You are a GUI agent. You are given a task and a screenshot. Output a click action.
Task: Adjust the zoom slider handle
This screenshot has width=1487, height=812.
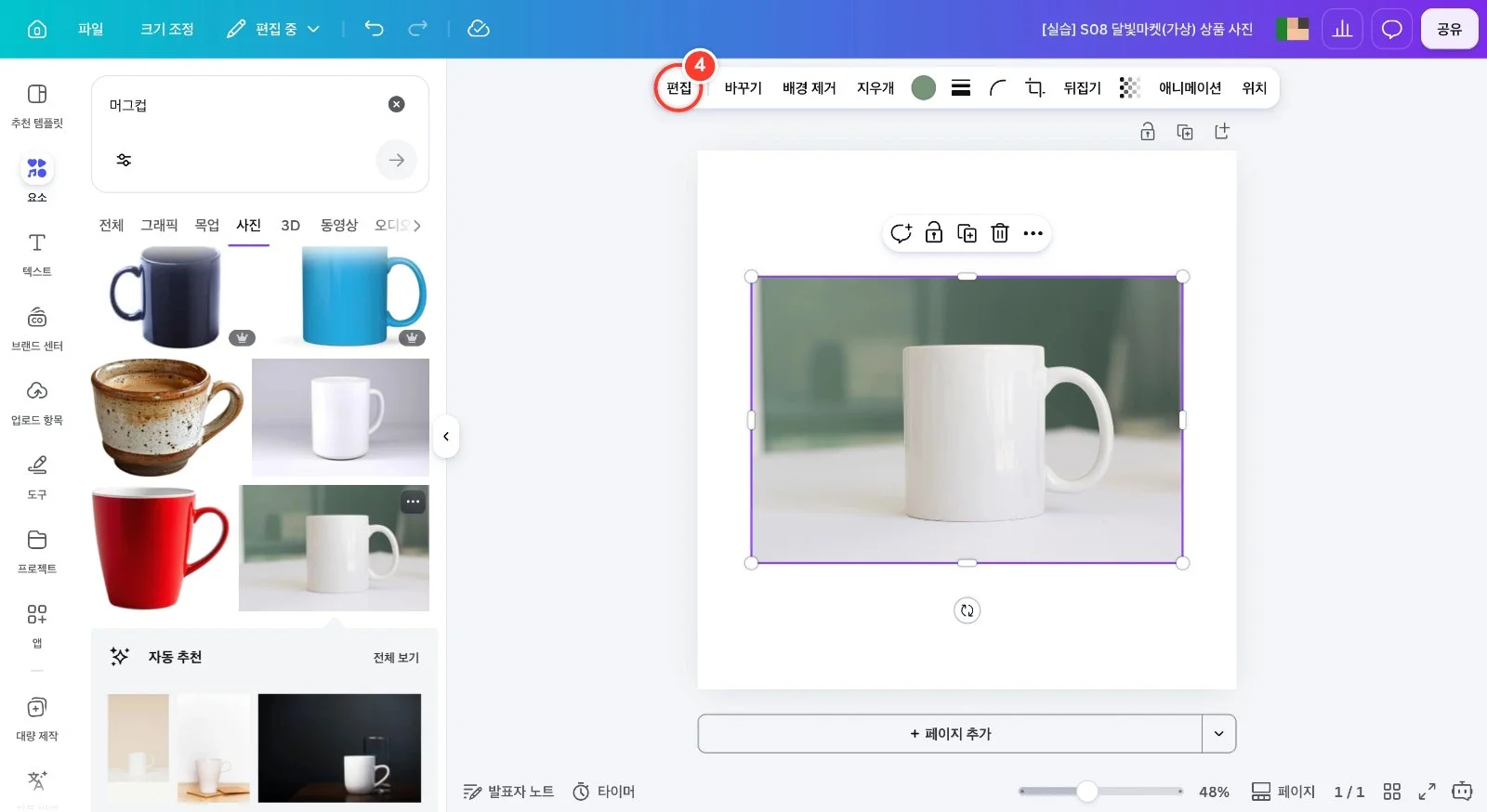[x=1087, y=792]
